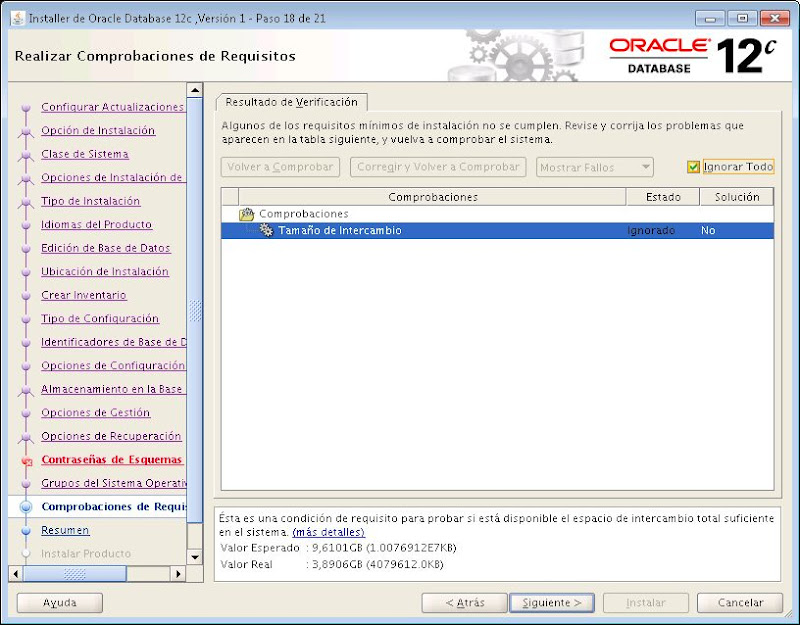
Task: Click the disabled Instalar button
Action: pyautogui.click(x=645, y=603)
